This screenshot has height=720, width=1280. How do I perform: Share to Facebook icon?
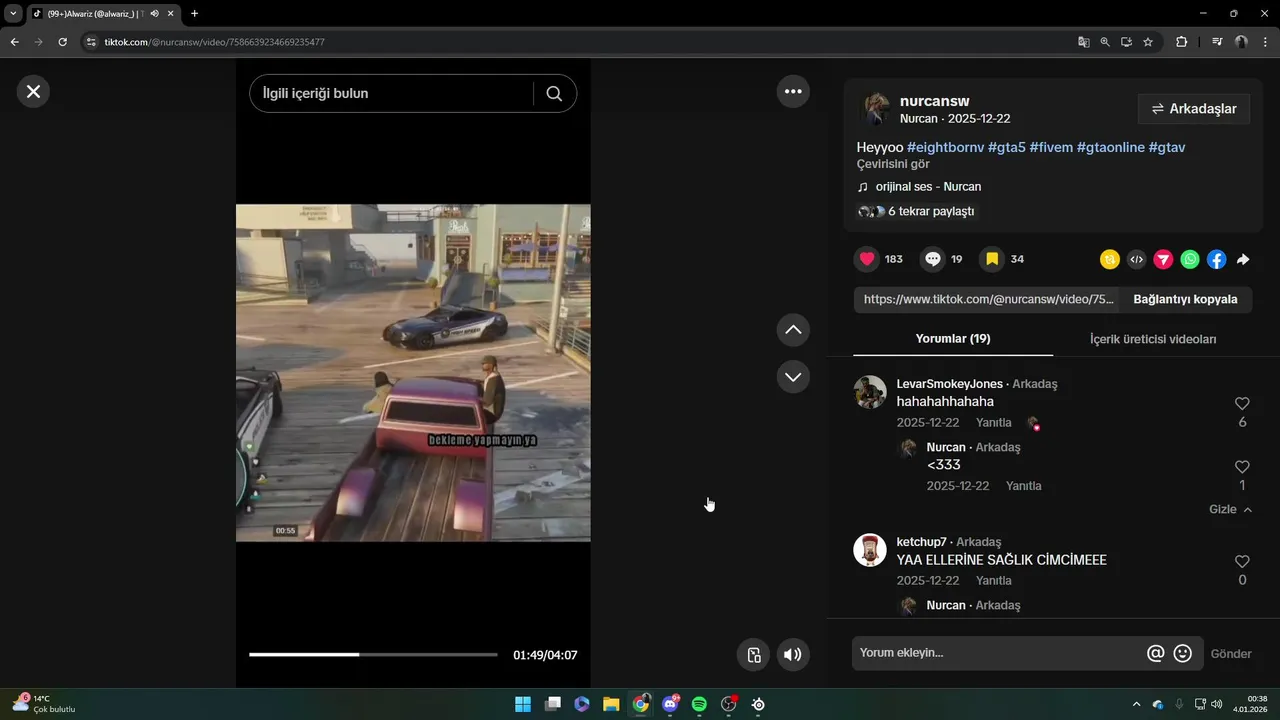pyautogui.click(x=1216, y=259)
